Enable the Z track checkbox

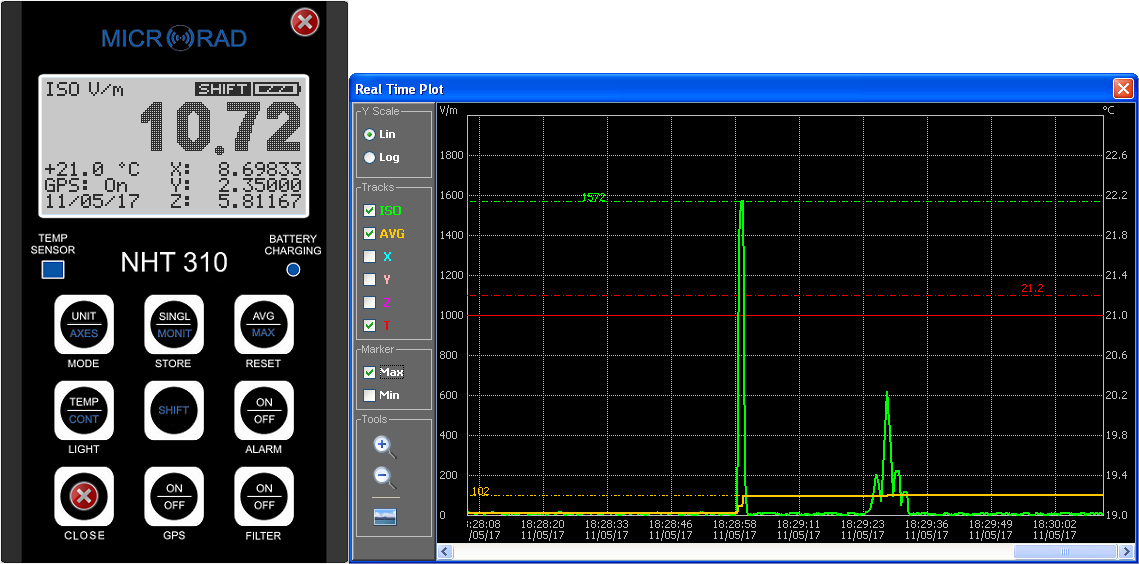[369, 302]
